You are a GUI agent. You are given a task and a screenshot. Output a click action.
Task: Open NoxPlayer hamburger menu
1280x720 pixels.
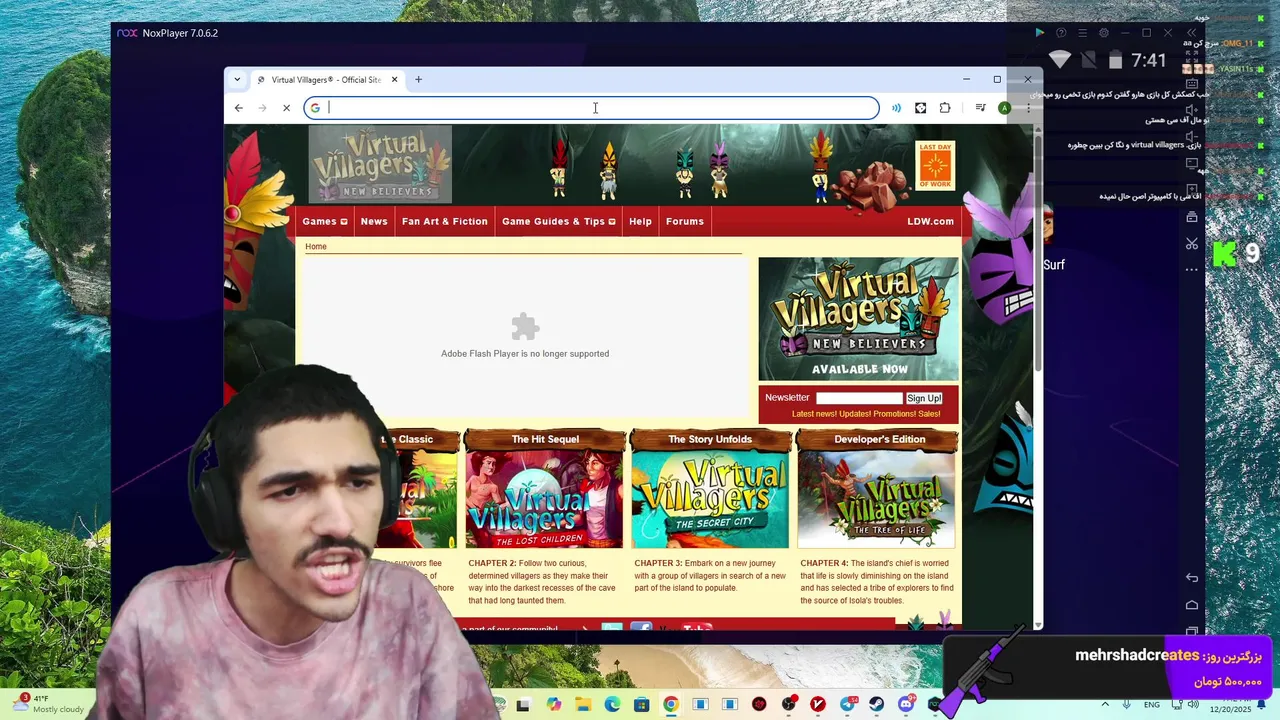point(1082,33)
